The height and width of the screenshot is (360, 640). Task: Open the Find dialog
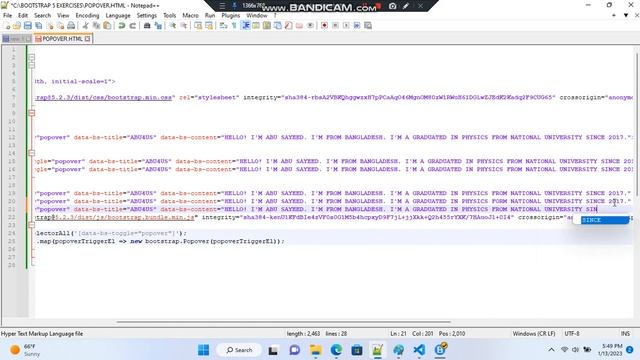tap(147, 26)
